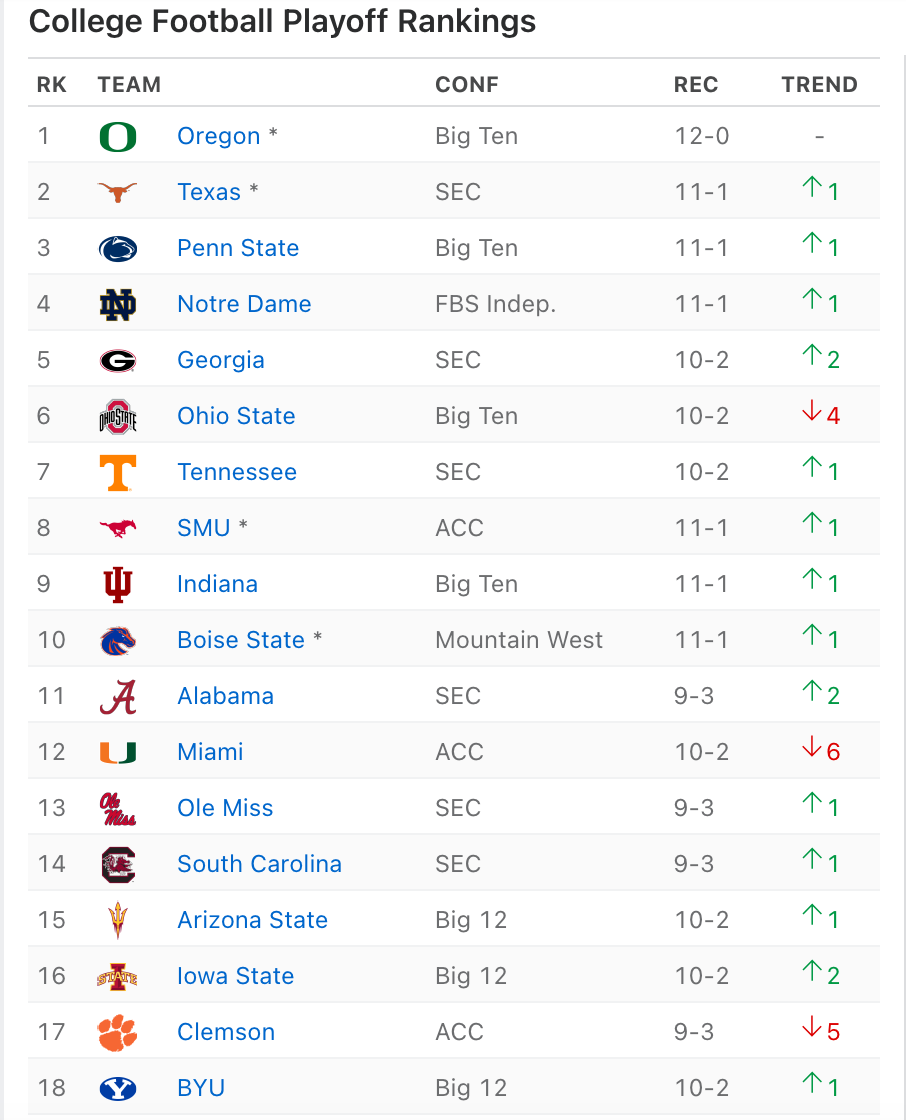Click the Clemson tiger paw logo
Screen dimensions: 906x1120
click(118, 1033)
